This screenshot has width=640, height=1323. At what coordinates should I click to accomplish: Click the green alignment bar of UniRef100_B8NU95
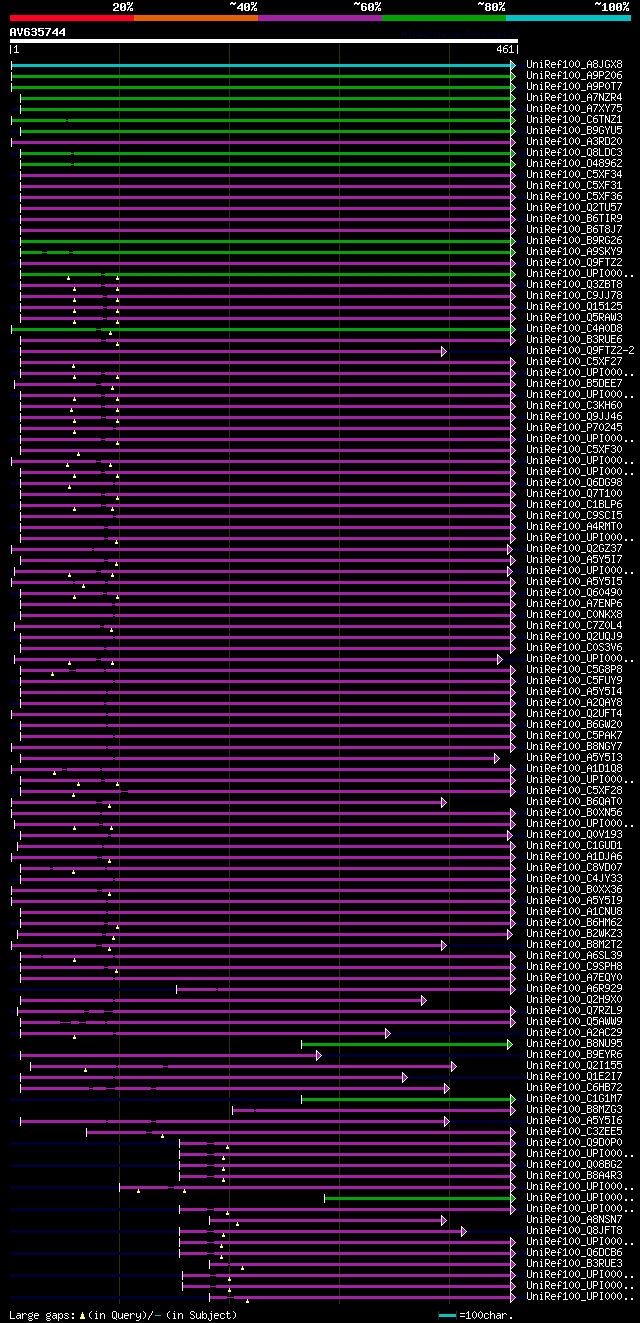[x=406, y=1043]
